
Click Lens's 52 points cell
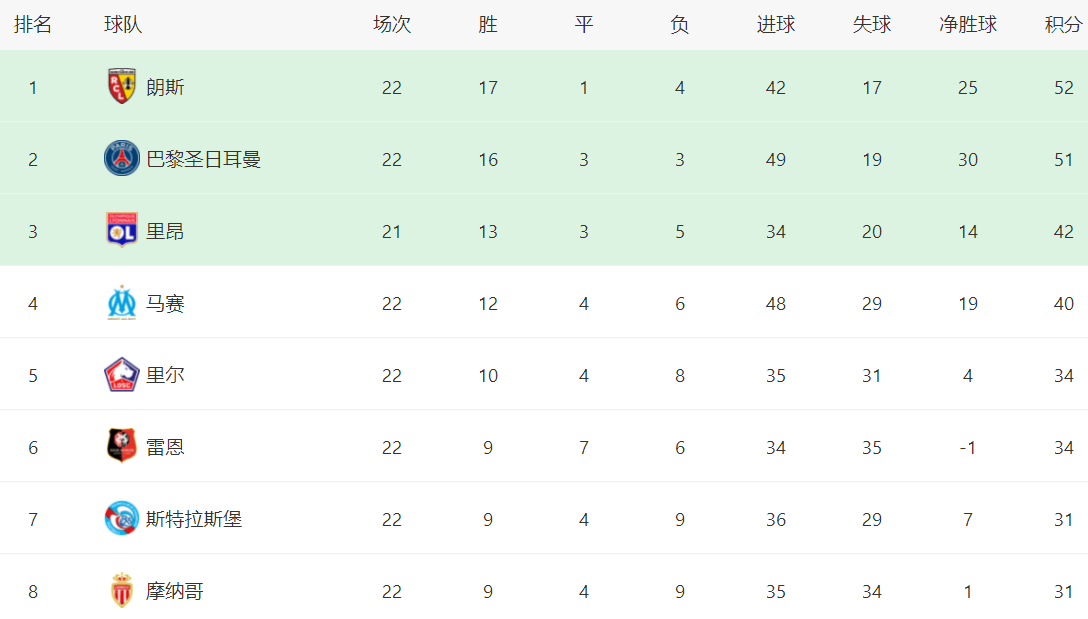click(1063, 87)
